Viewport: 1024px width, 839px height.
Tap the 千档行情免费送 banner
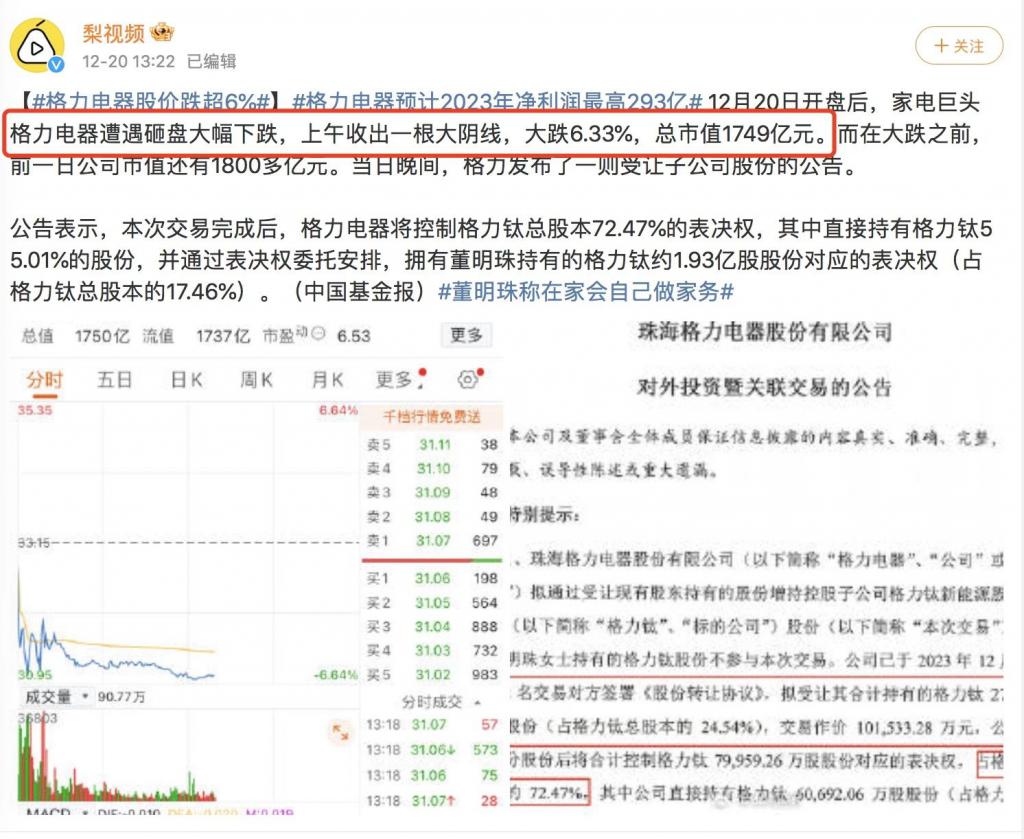[x=431, y=417]
